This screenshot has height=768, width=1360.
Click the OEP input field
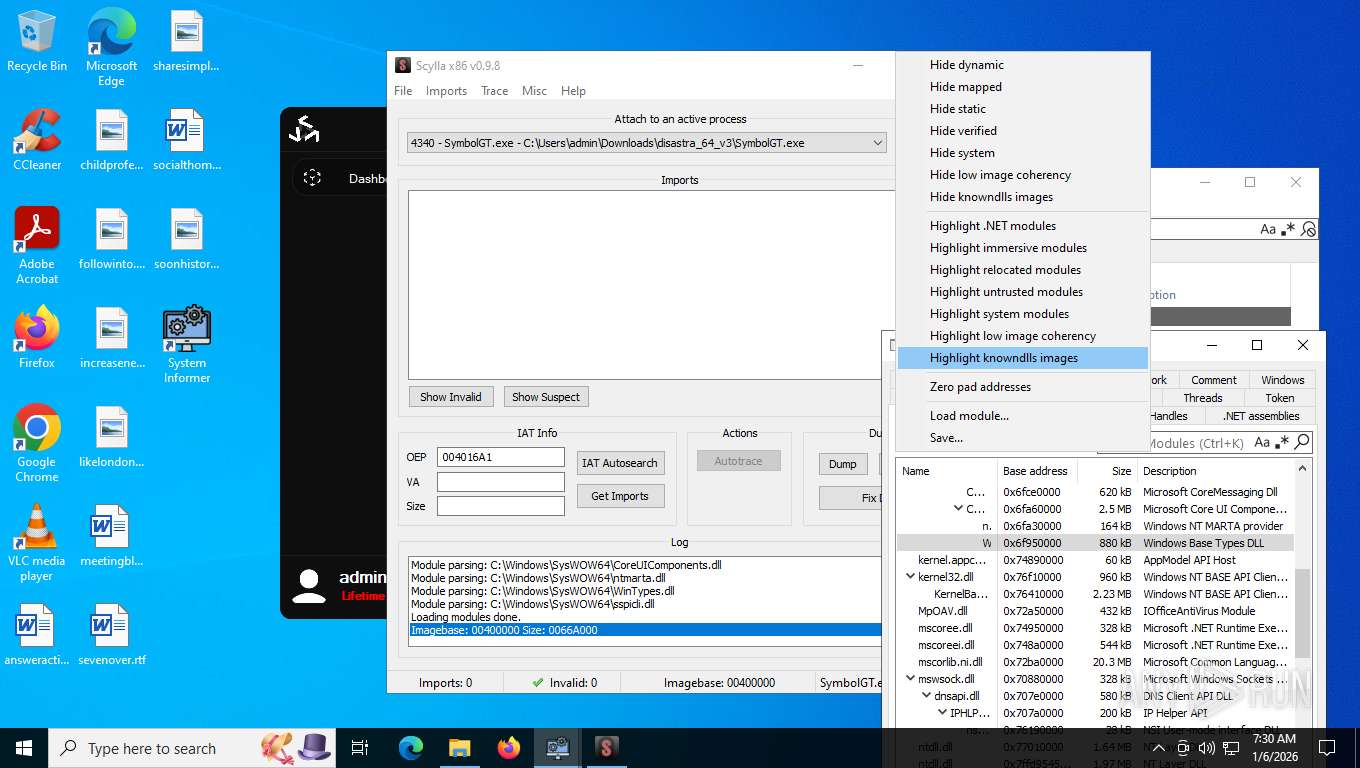501,457
